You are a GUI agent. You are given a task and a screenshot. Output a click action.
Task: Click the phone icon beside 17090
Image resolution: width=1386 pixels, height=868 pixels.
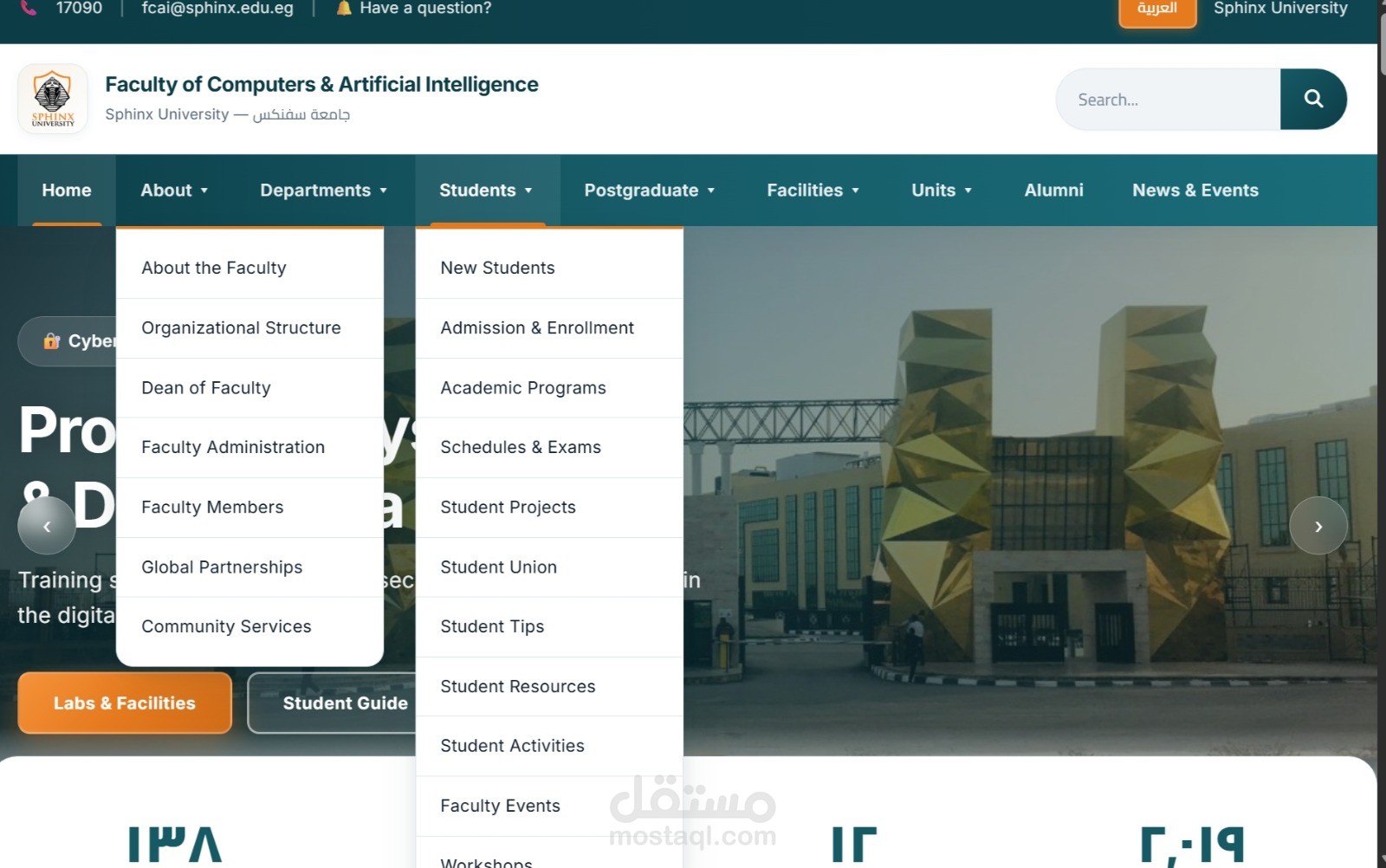point(29,8)
